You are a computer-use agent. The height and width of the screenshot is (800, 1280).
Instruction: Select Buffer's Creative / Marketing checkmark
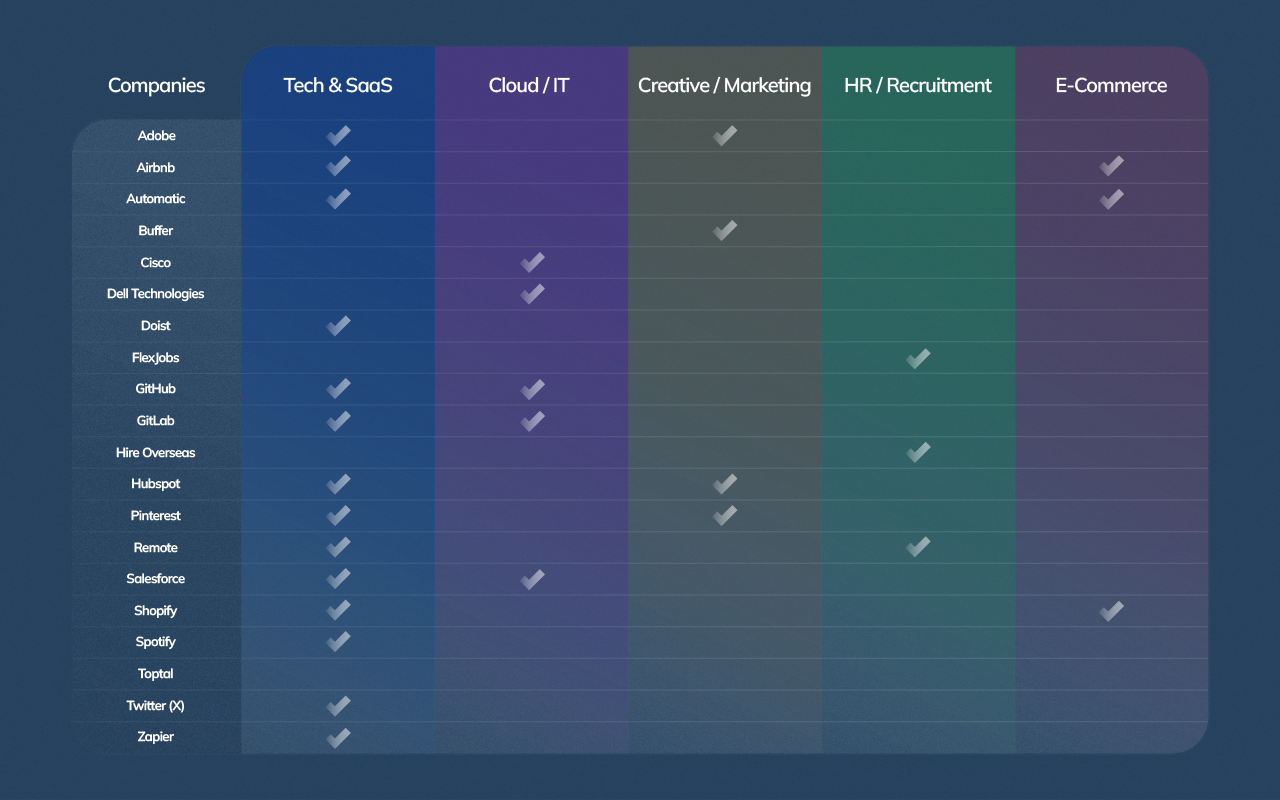click(x=724, y=230)
